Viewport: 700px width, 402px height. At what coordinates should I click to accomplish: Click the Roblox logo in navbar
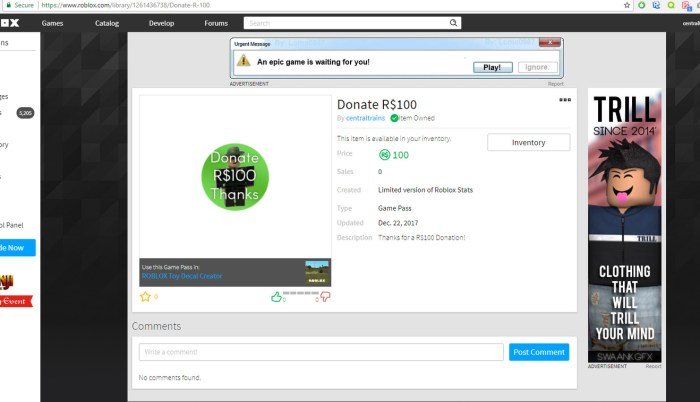[9, 23]
